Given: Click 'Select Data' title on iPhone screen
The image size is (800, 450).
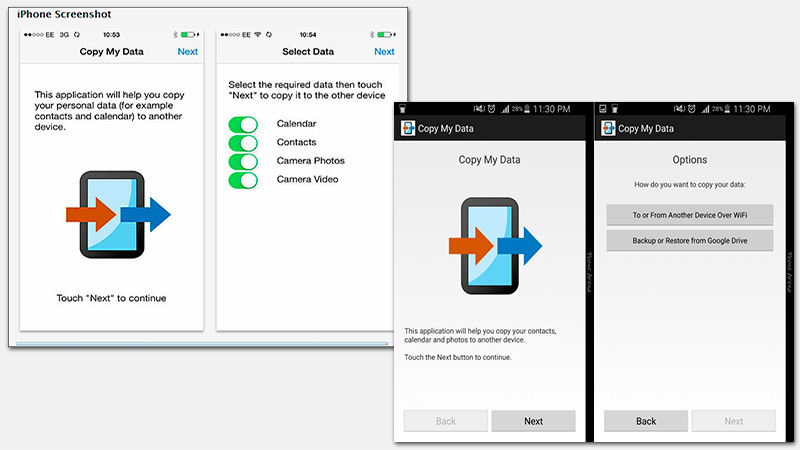Looking at the screenshot, I should [x=308, y=52].
